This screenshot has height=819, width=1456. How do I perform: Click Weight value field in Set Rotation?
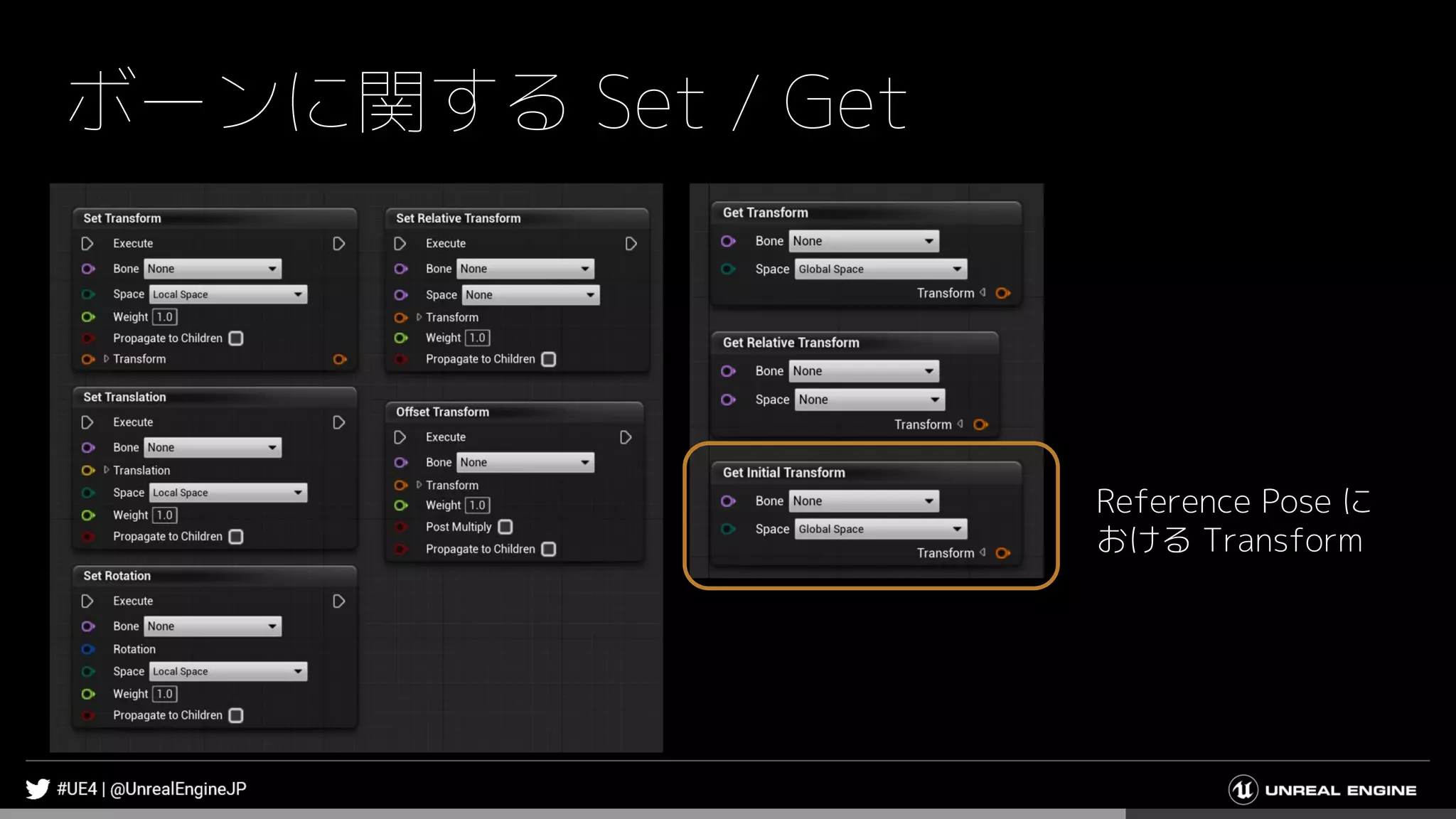(x=165, y=694)
